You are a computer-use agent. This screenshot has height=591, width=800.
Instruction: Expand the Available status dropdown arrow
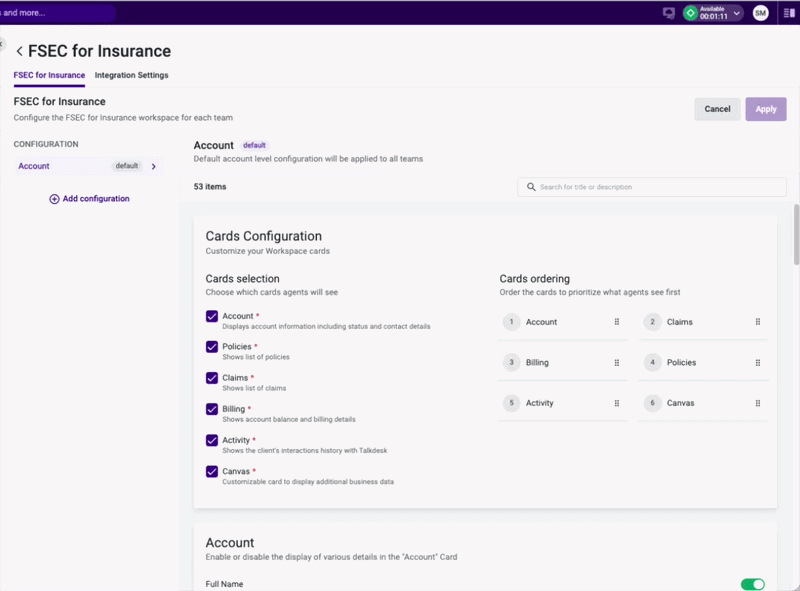[x=736, y=13]
